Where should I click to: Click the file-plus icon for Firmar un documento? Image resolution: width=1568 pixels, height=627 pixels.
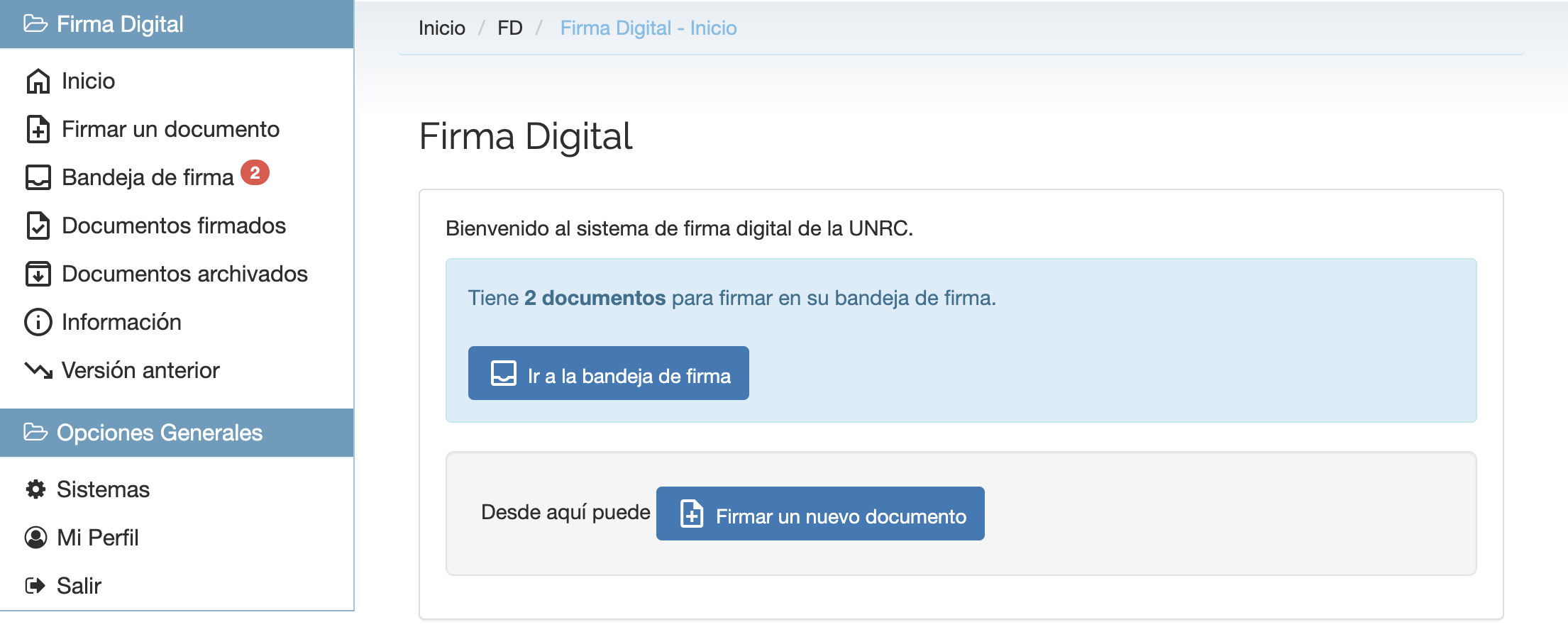[38, 130]
